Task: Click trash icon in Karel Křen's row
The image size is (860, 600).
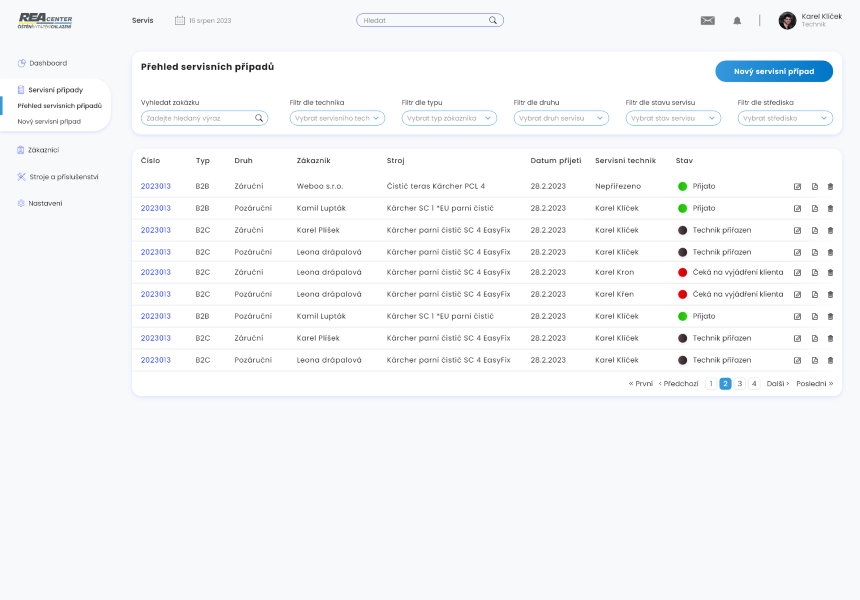Action: click(830, 295)
